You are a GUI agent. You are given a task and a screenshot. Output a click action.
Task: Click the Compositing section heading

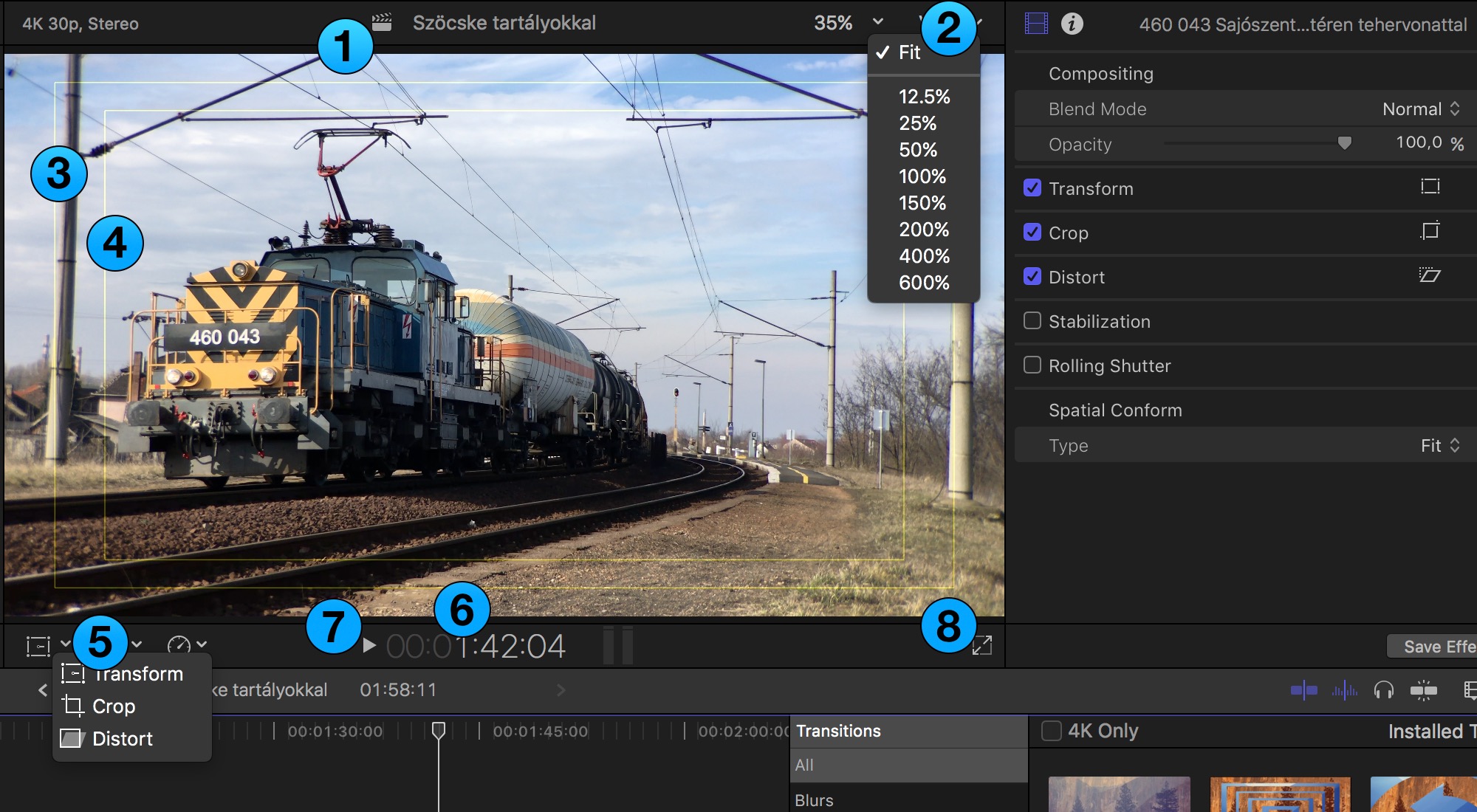pos(1100,74)
